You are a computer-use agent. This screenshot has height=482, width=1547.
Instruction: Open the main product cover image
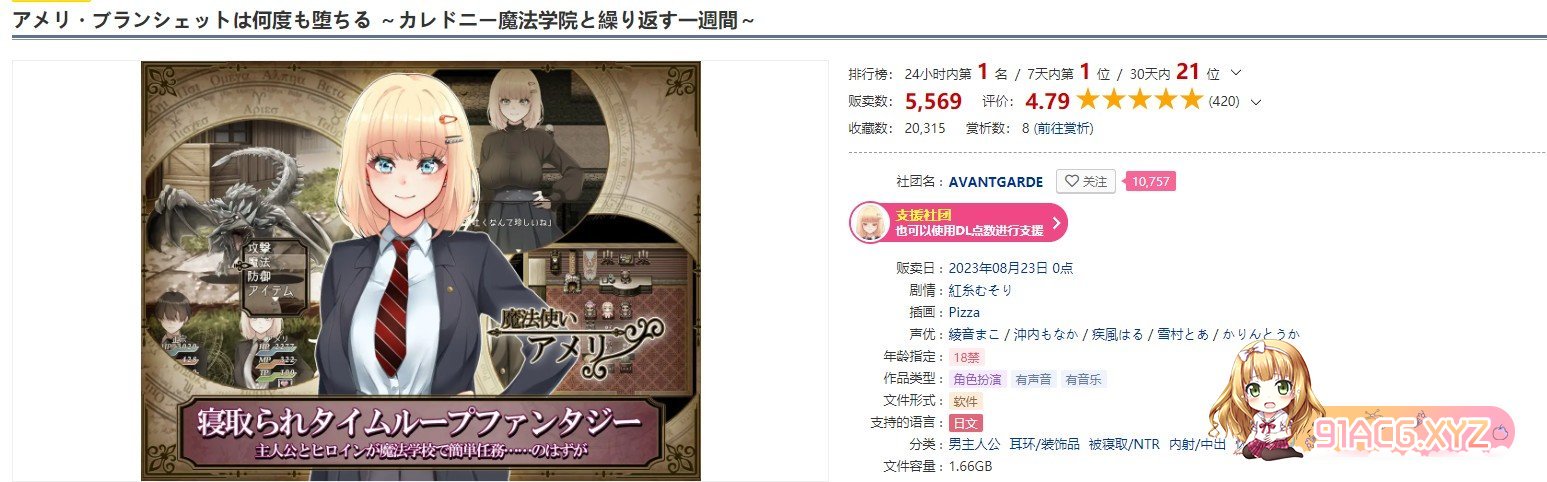click(x=421, y=271)
